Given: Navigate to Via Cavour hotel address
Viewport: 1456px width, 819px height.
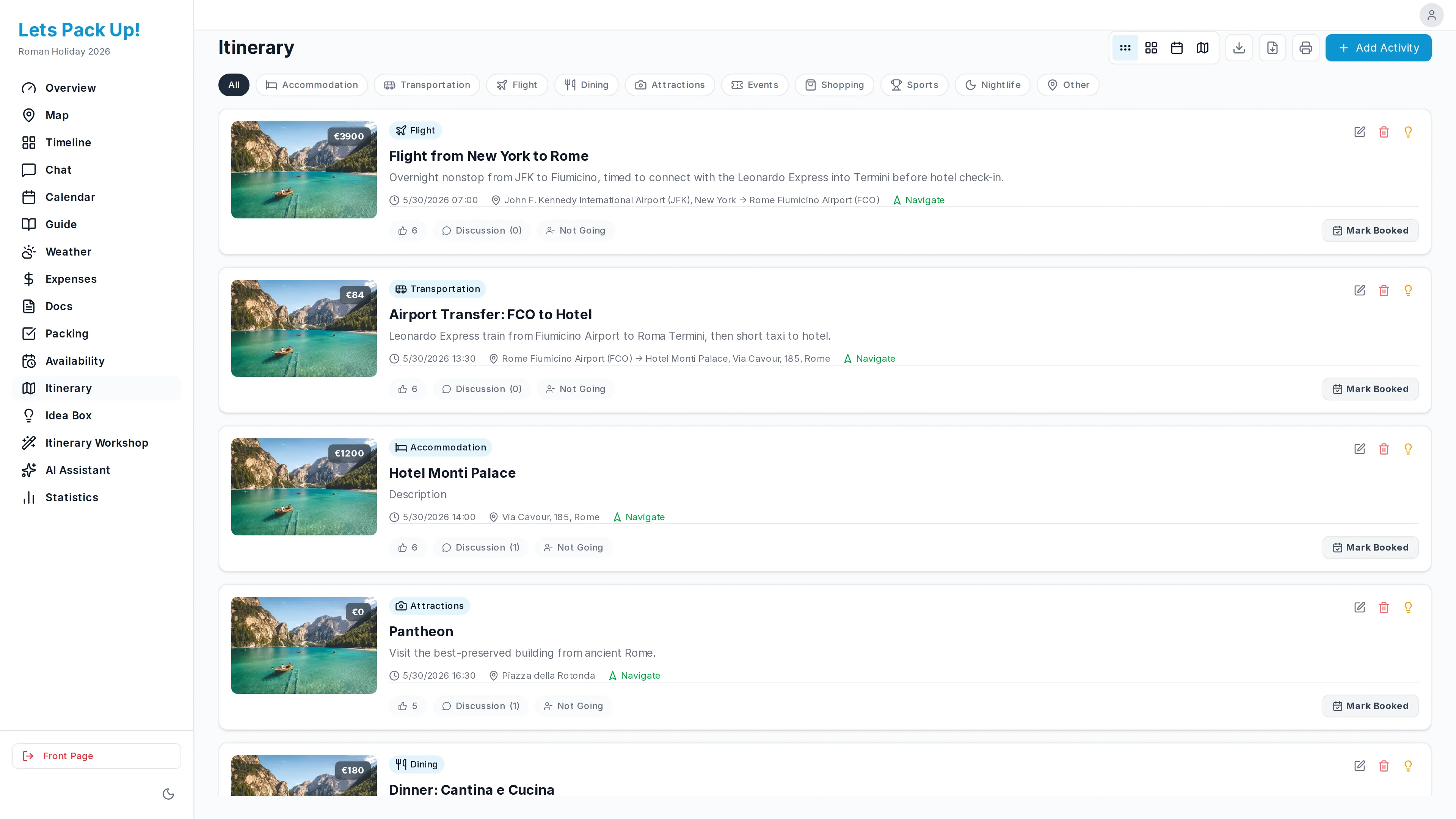Looking at the screenshot, I should pos(639,517).
